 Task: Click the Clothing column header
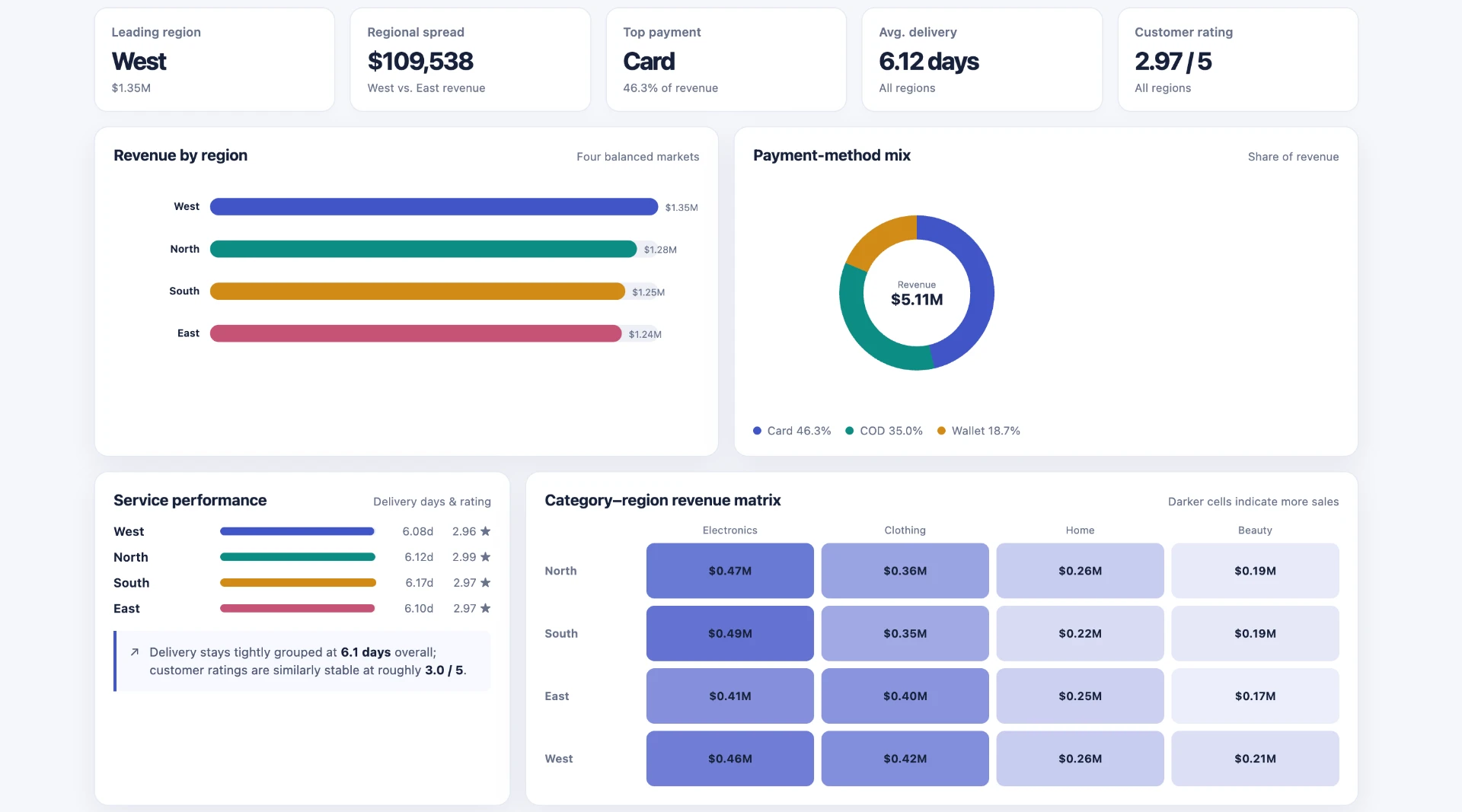tap(905, 530)
